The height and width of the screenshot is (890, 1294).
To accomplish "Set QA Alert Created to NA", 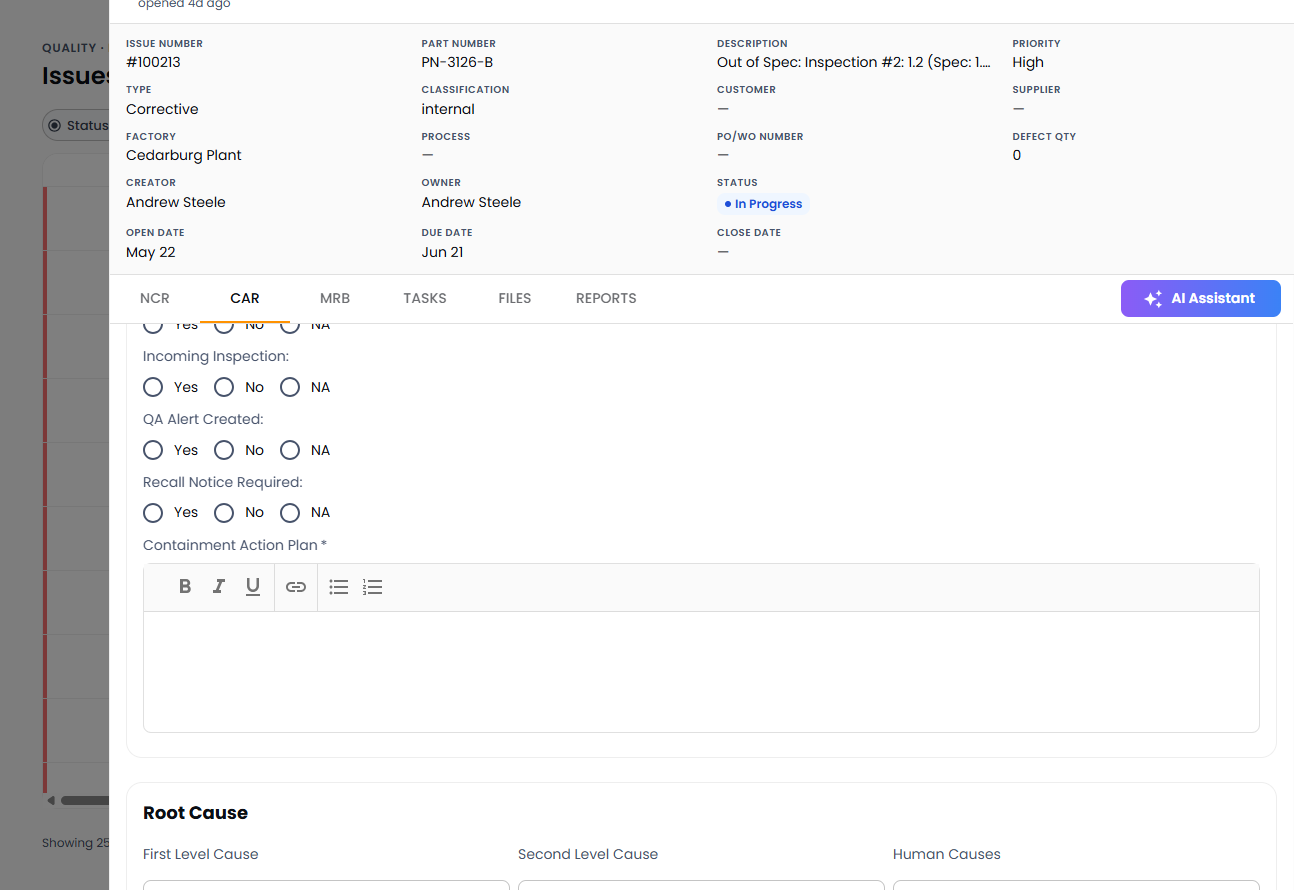I will (290, 450).
